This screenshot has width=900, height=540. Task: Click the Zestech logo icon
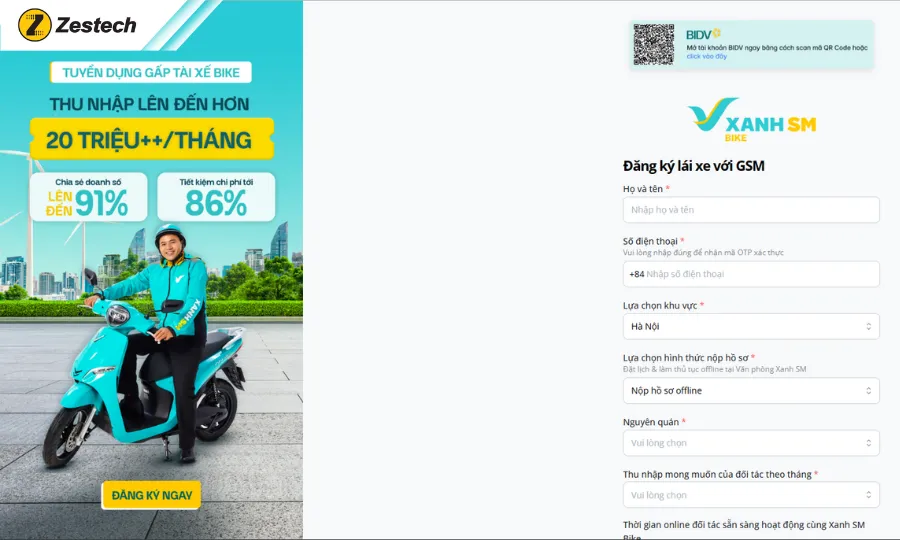[34, 25]
